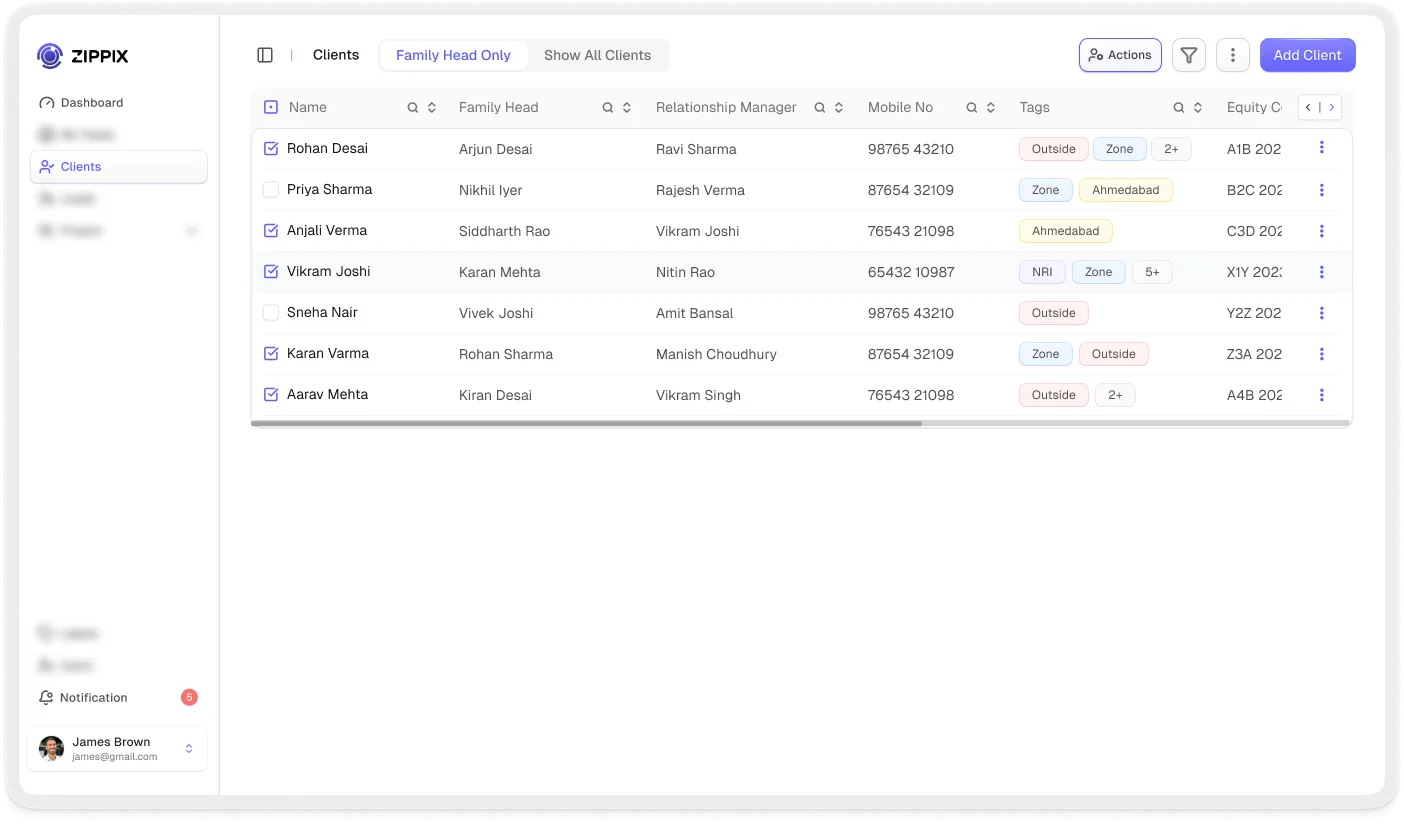The image size is (1404, 827).
Task: Click the three-dot overflow icon beside filter
Action: coord(1232,55)
